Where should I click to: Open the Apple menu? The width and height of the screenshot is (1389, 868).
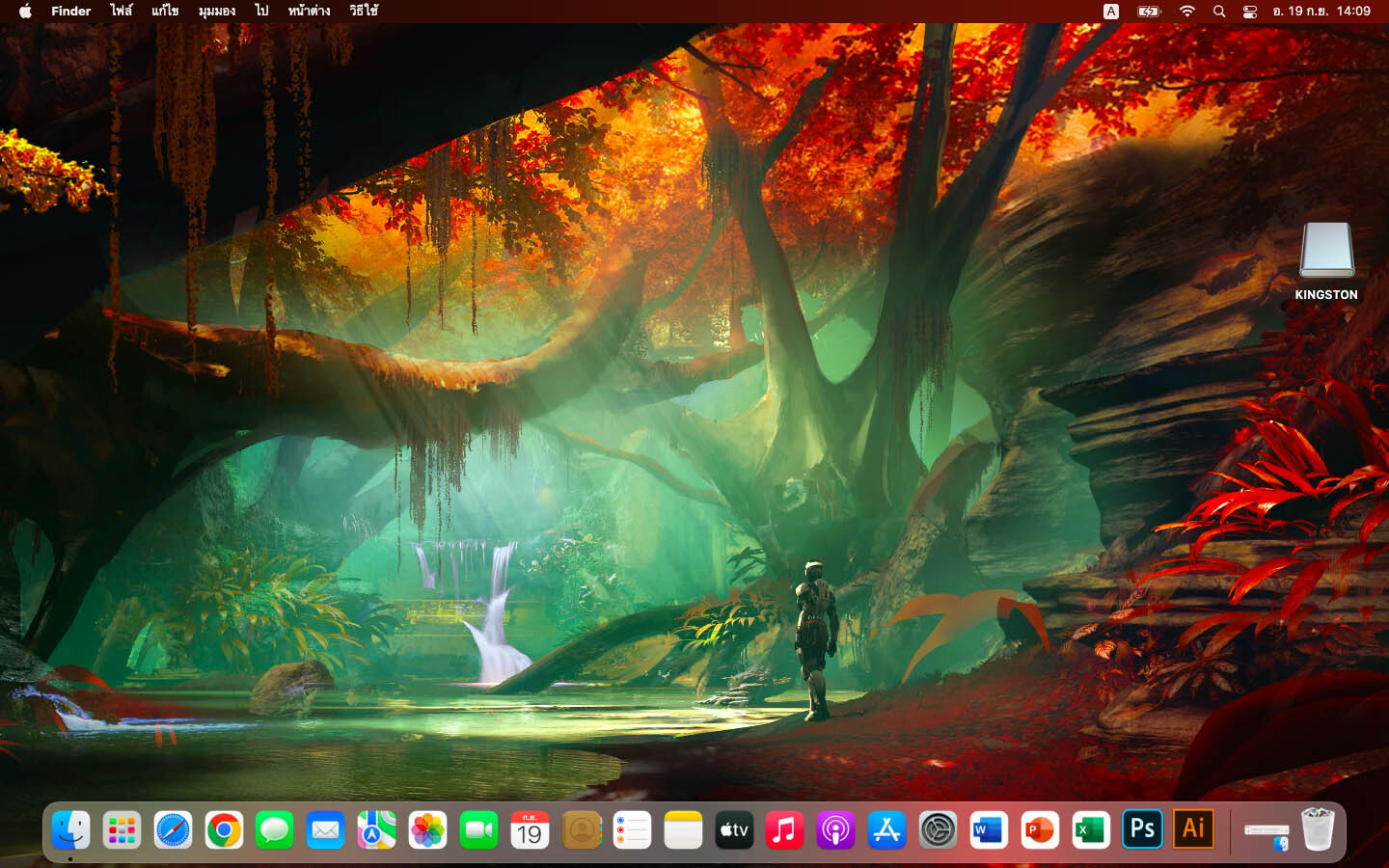pos(25,11)
